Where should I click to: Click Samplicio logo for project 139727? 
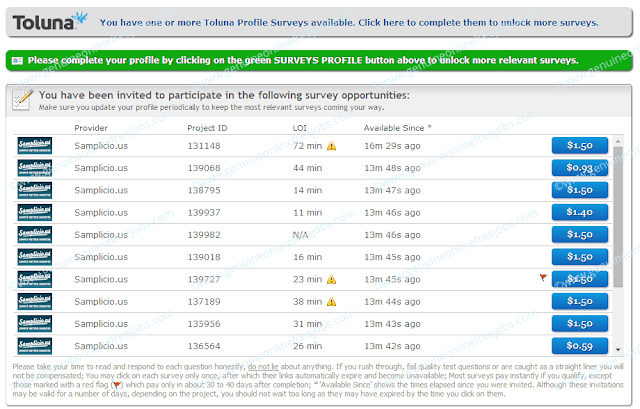(x=35, y=279)
